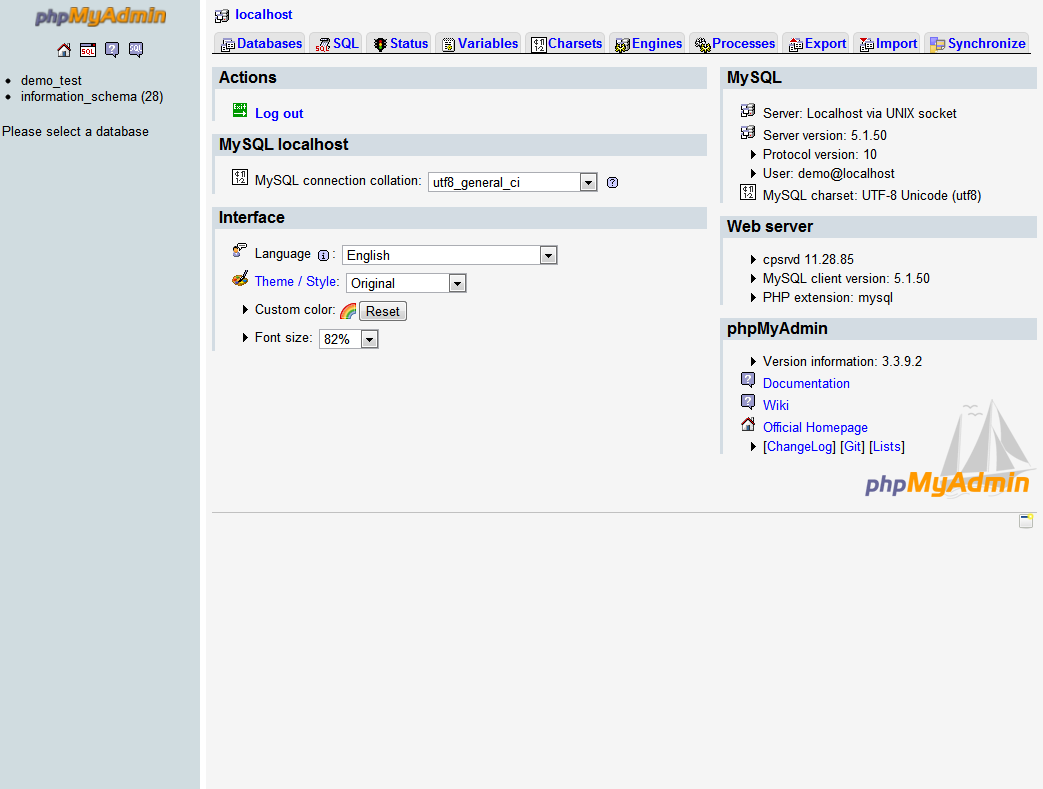The width and height of the screenshot is (1043, 789).
Task: Click the Reset custom color button
Action: click(x=382, y=311)
